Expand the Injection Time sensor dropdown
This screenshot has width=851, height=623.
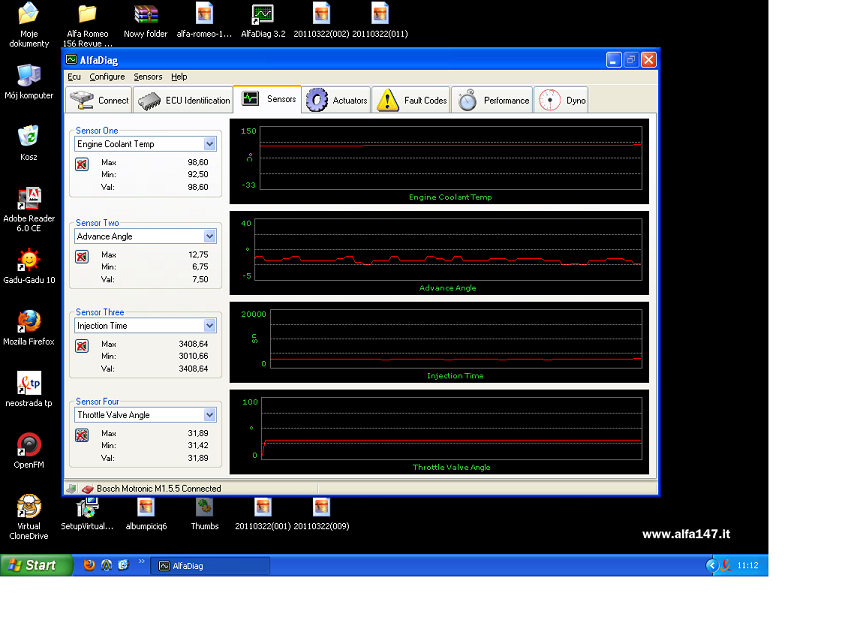pos(209,326)
